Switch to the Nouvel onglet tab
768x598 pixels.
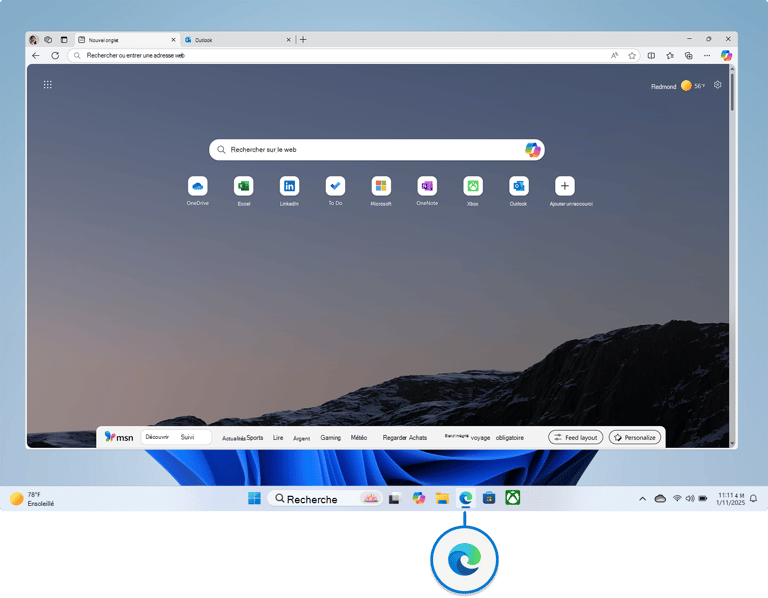coord(127,40)
